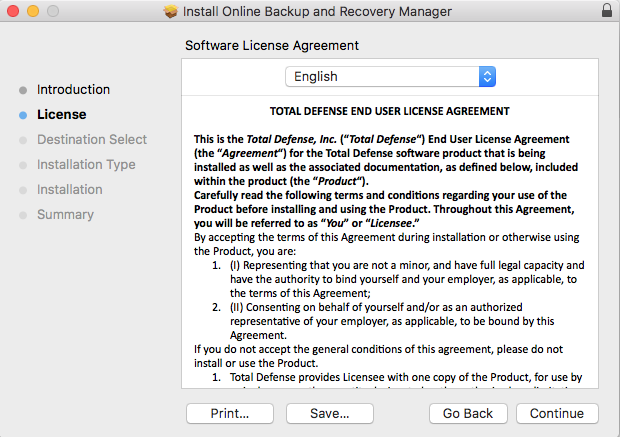The image size is (620, 437).
Task: Click the 'If you do not accept' sentence
Action: pyautogui.click(x=378, y=356)
